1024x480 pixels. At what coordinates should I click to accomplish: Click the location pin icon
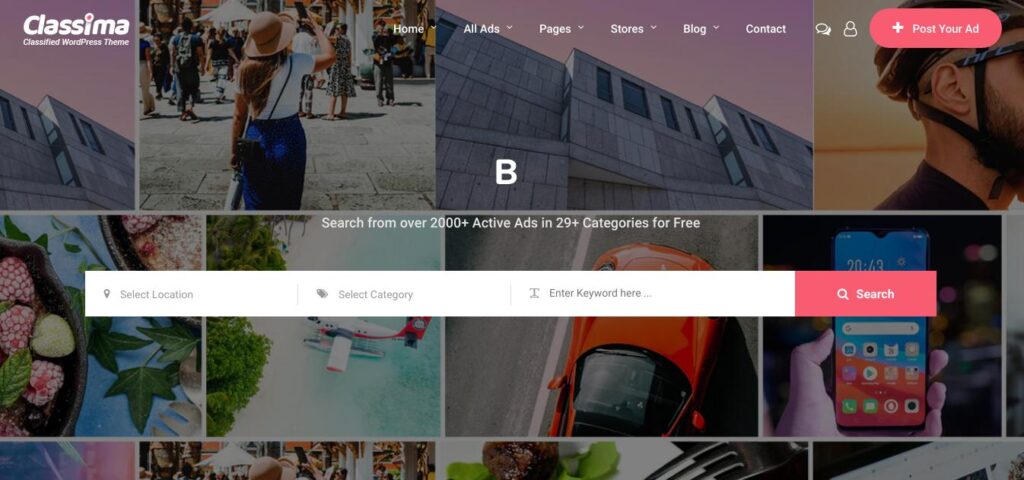(x=107, y=294)
